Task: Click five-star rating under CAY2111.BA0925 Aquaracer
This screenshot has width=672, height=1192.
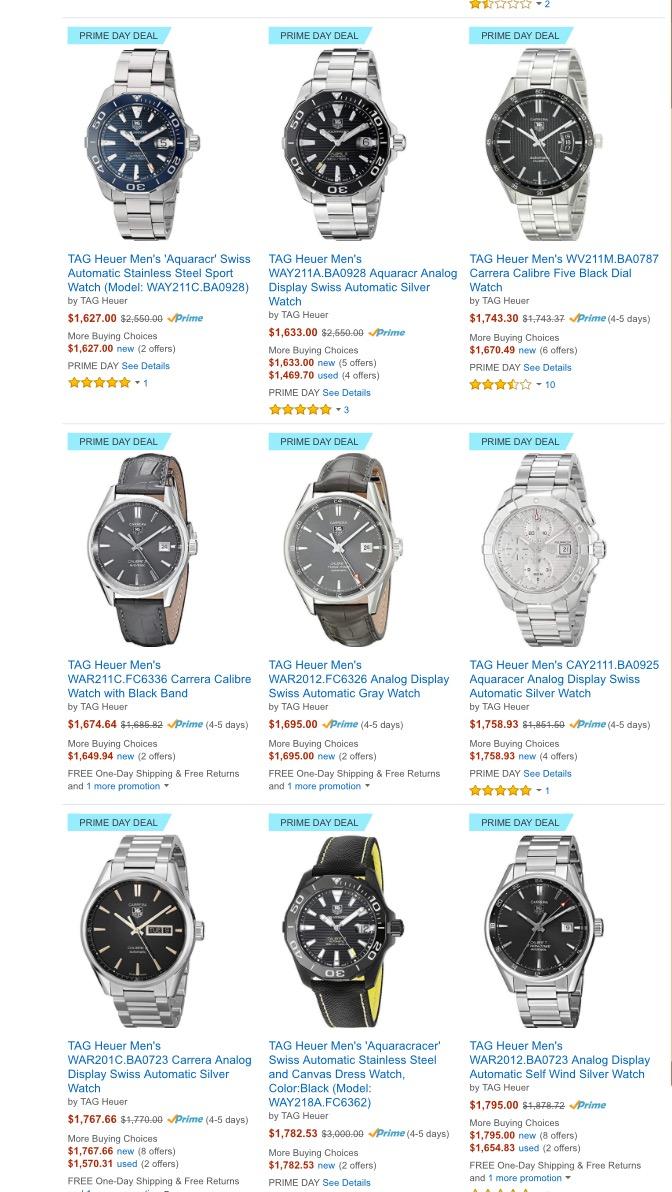Action: point(500,791)
